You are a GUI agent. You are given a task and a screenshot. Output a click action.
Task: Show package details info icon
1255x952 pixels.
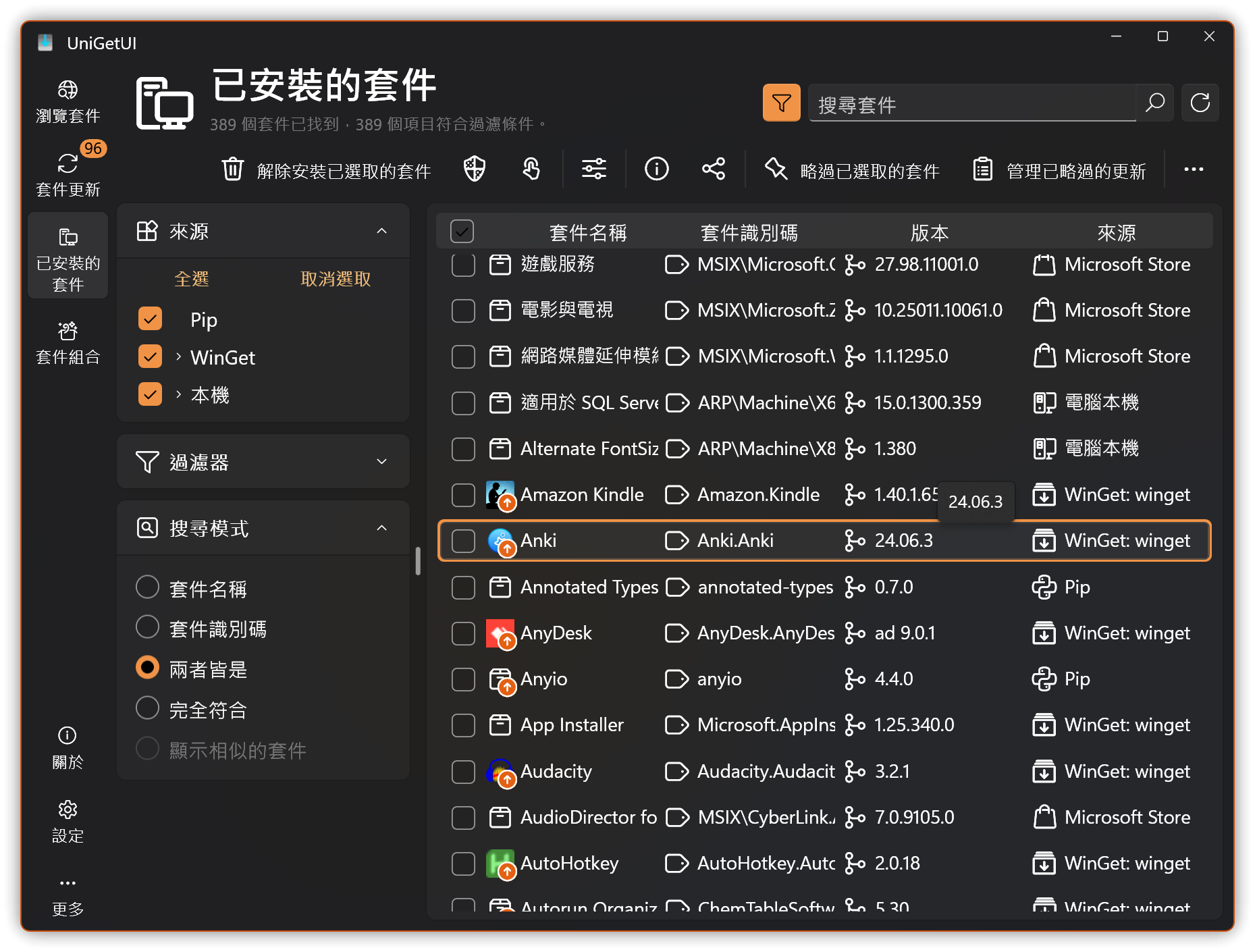tap(656, 169)
